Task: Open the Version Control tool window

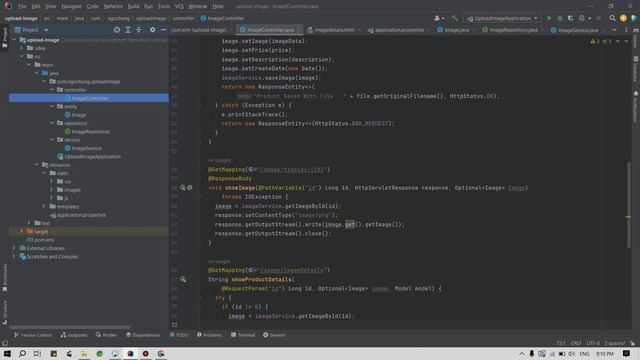Action: click(x=33, y=335)
